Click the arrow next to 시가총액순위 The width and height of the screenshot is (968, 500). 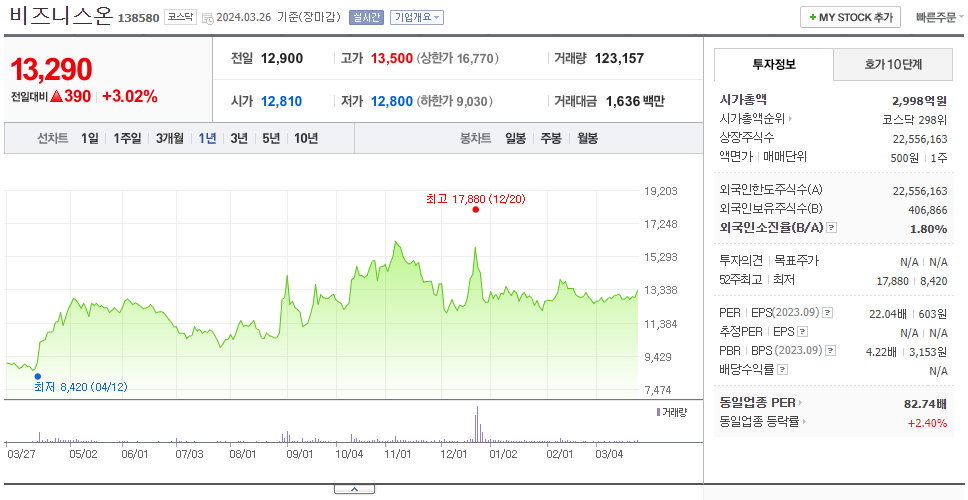790,119
